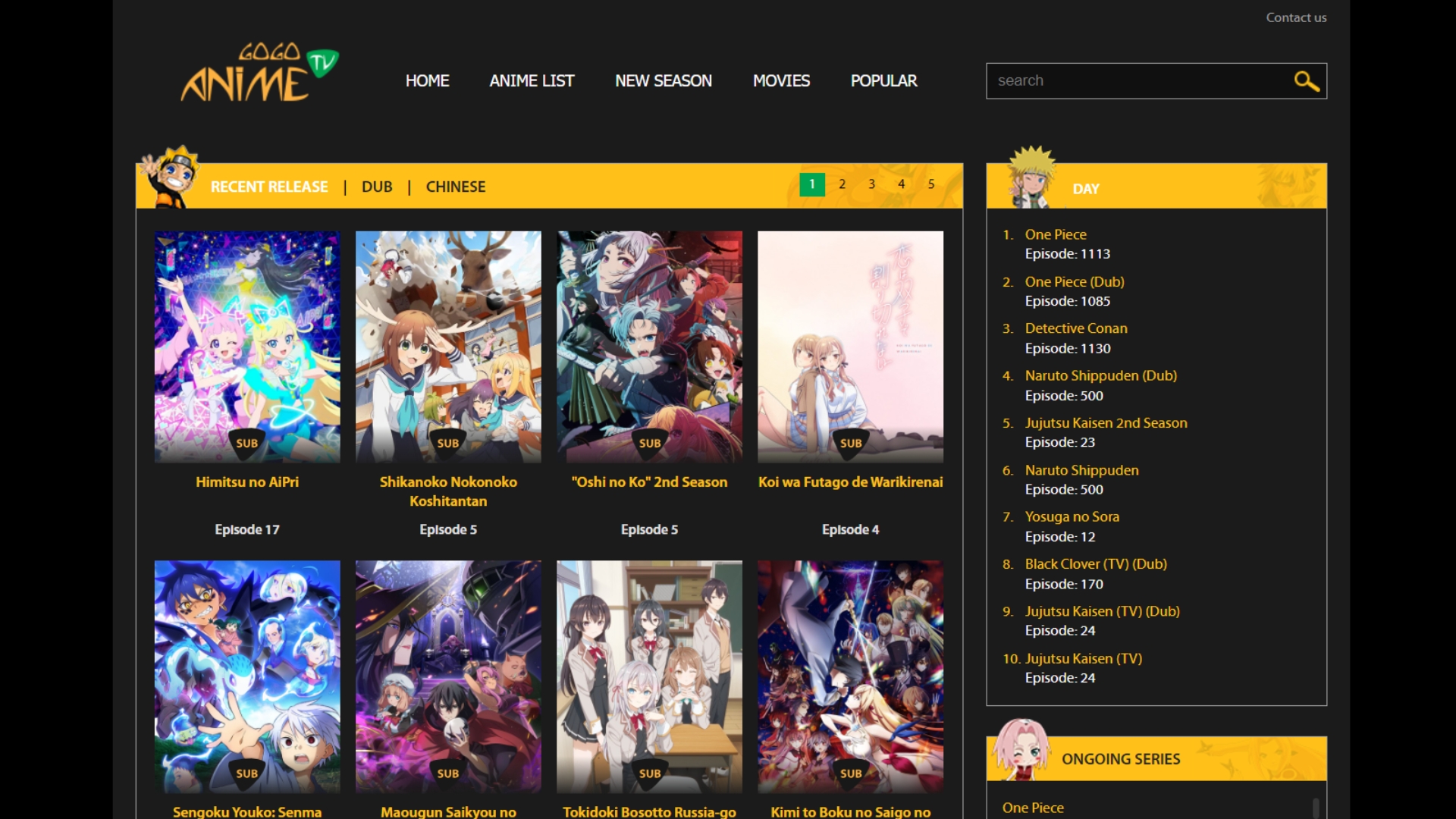Open One Piece in Ongoing Series list
This screenshot has height=819, width=1456.
pyautogui.click(x=1033, y=808)
